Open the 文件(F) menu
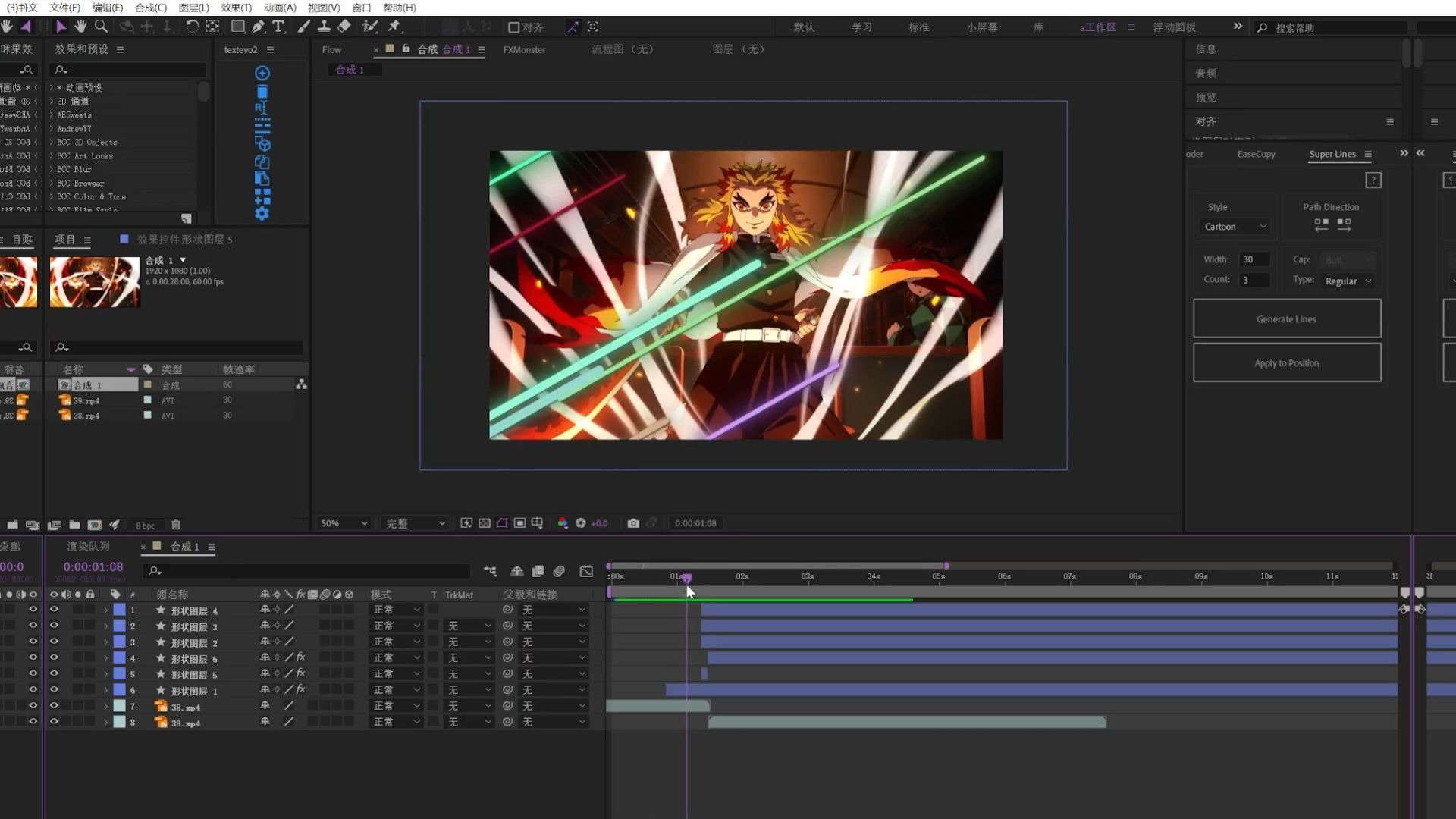 coord(64,8)
